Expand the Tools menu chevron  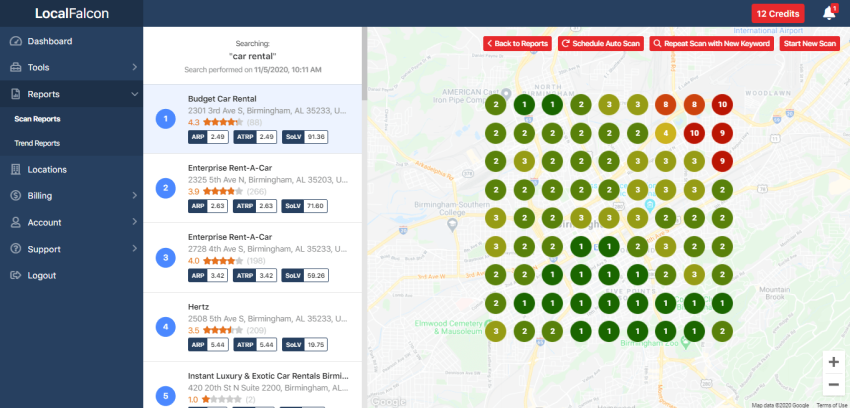pos(134,67)
